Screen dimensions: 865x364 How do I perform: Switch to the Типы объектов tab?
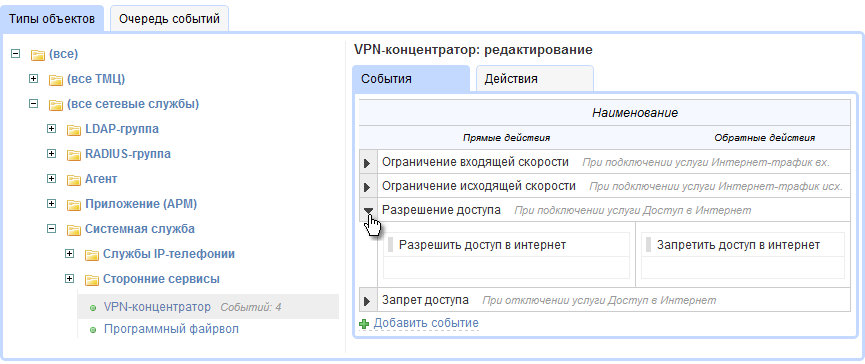(52, 19)
